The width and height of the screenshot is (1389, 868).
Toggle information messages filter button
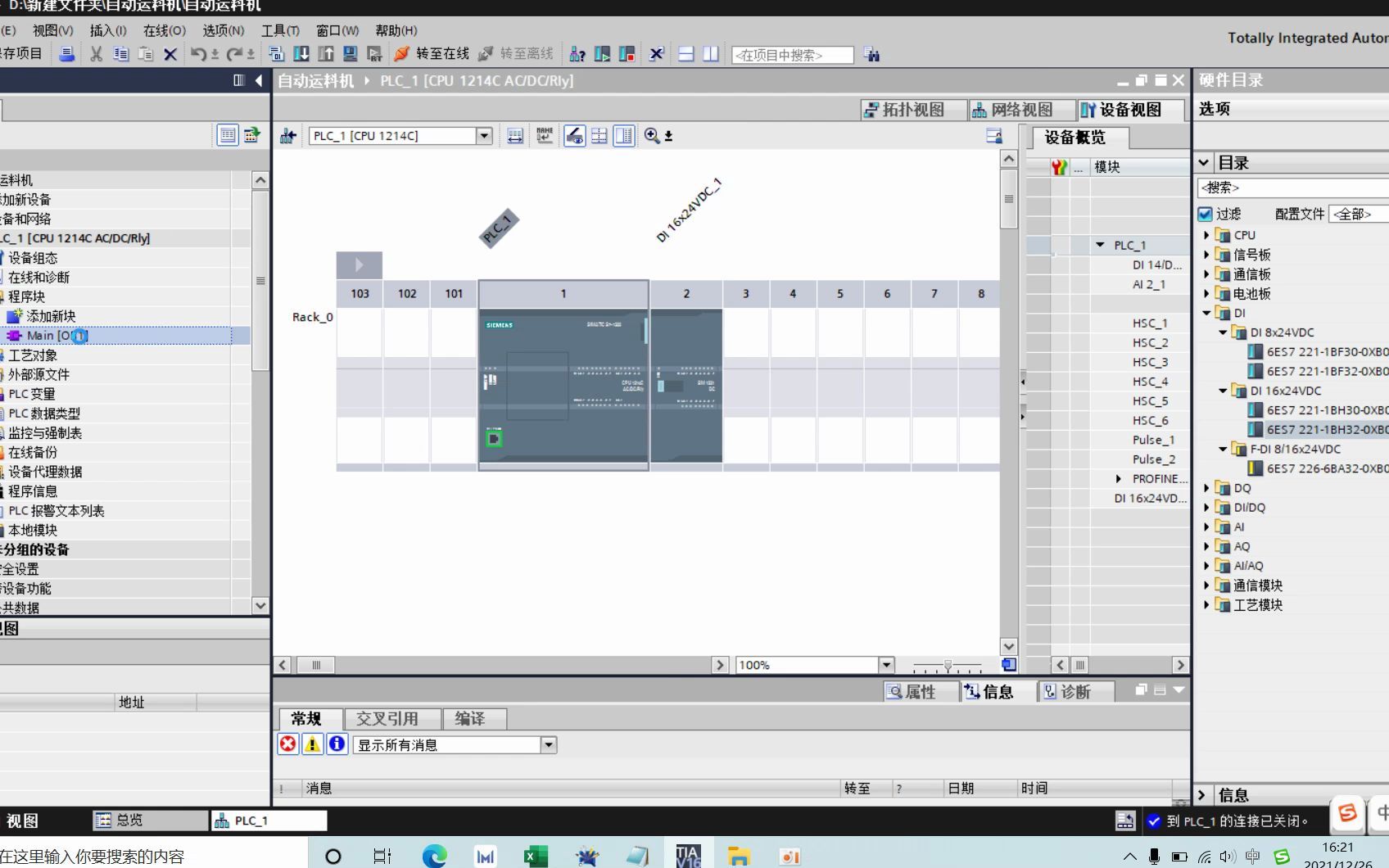click(x=337, y=744)
